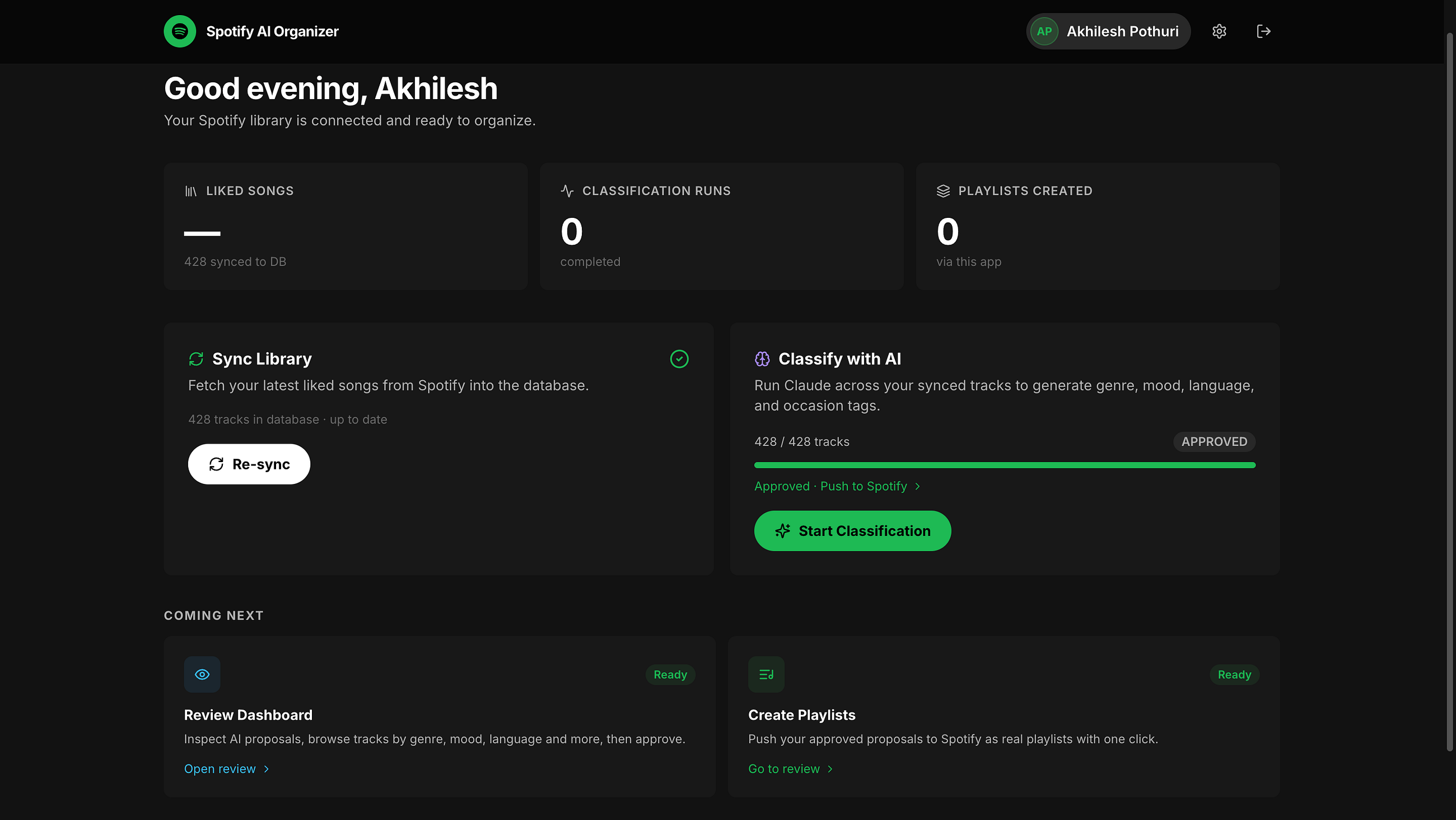Image resolution: width=1456 pixels, height=820 pixels.
Task: Click the Create Playlists card title
Action: [x=801, y=715]
